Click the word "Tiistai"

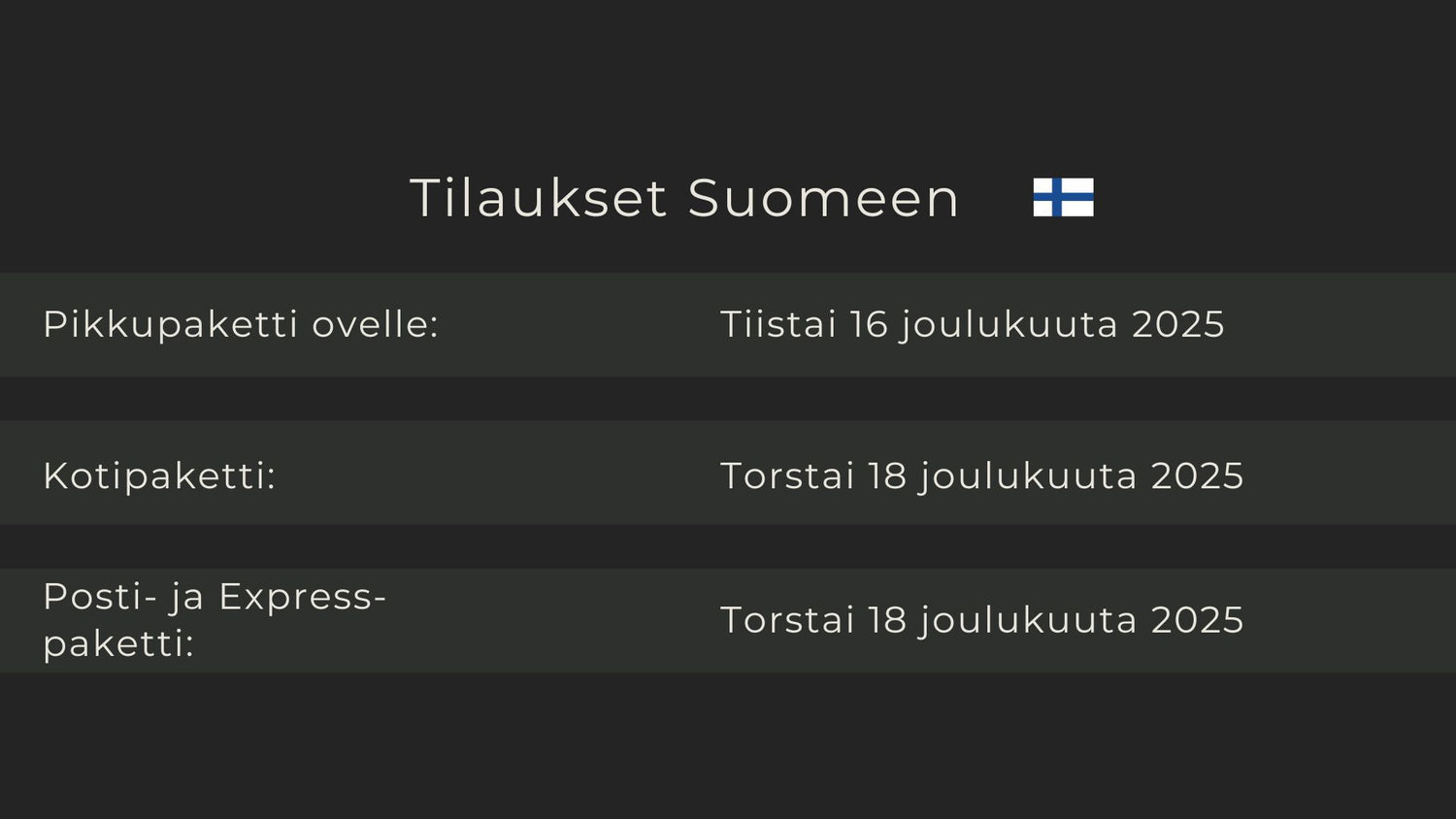(x=778, y=324)
